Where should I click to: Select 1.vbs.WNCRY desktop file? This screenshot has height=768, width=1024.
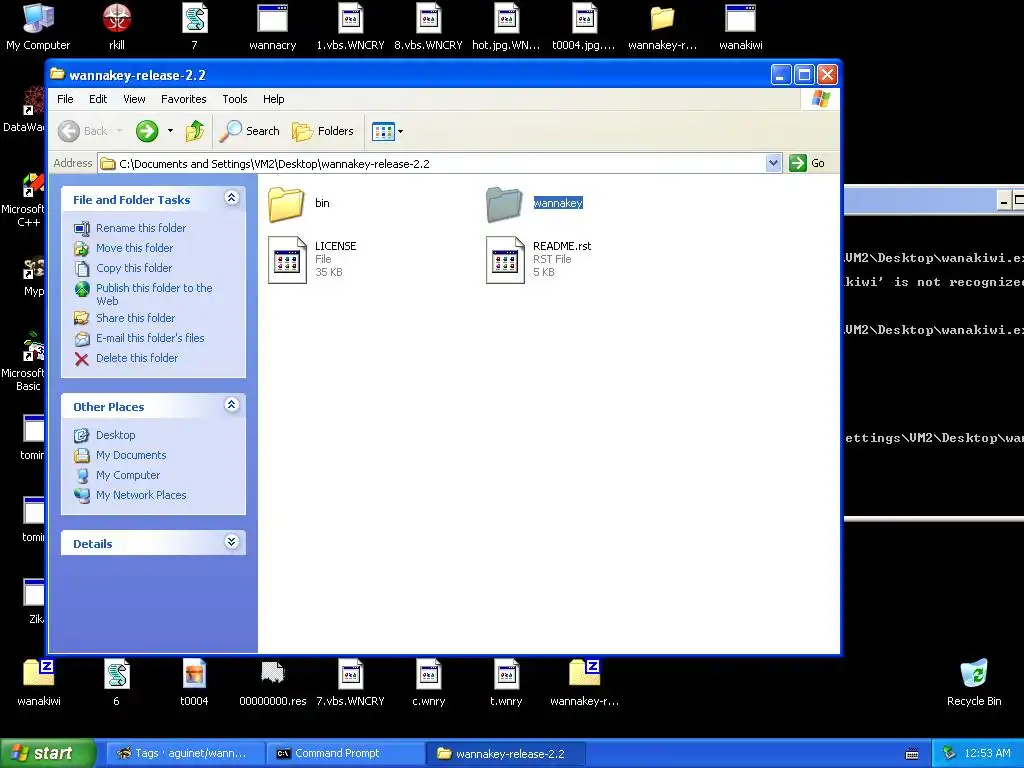click(351, 27)
